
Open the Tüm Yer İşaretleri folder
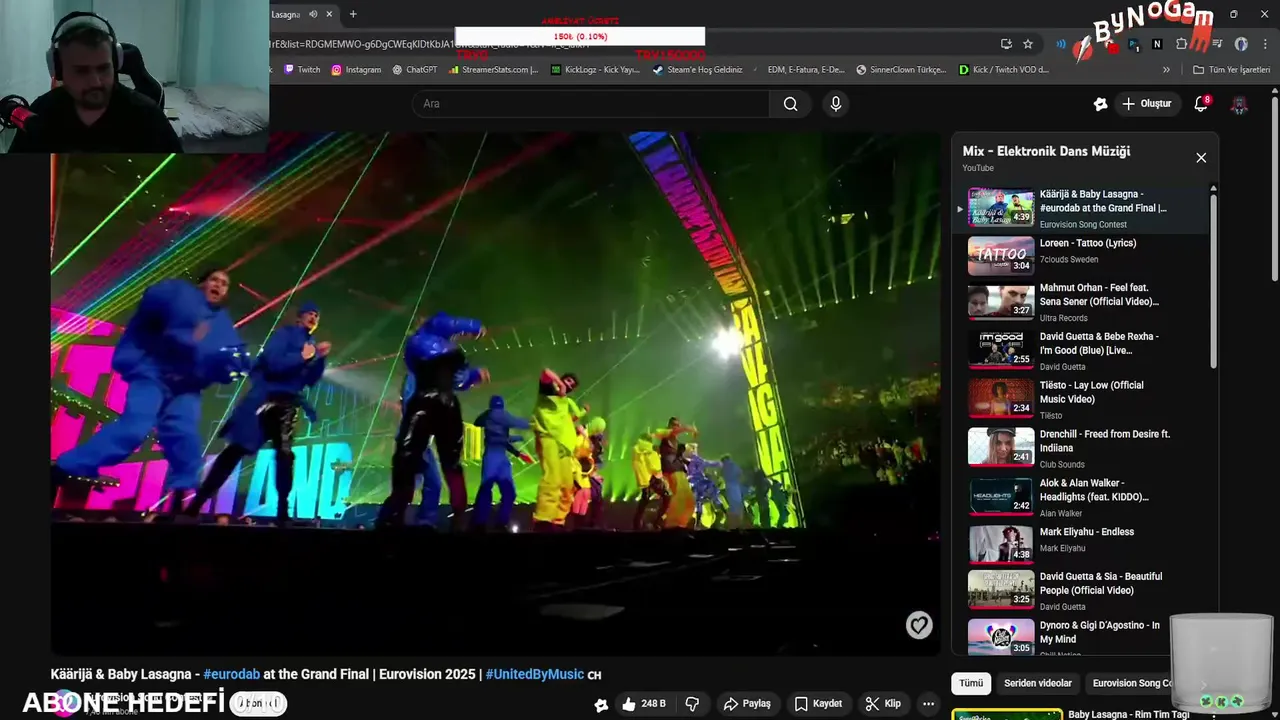[1231, 70]
